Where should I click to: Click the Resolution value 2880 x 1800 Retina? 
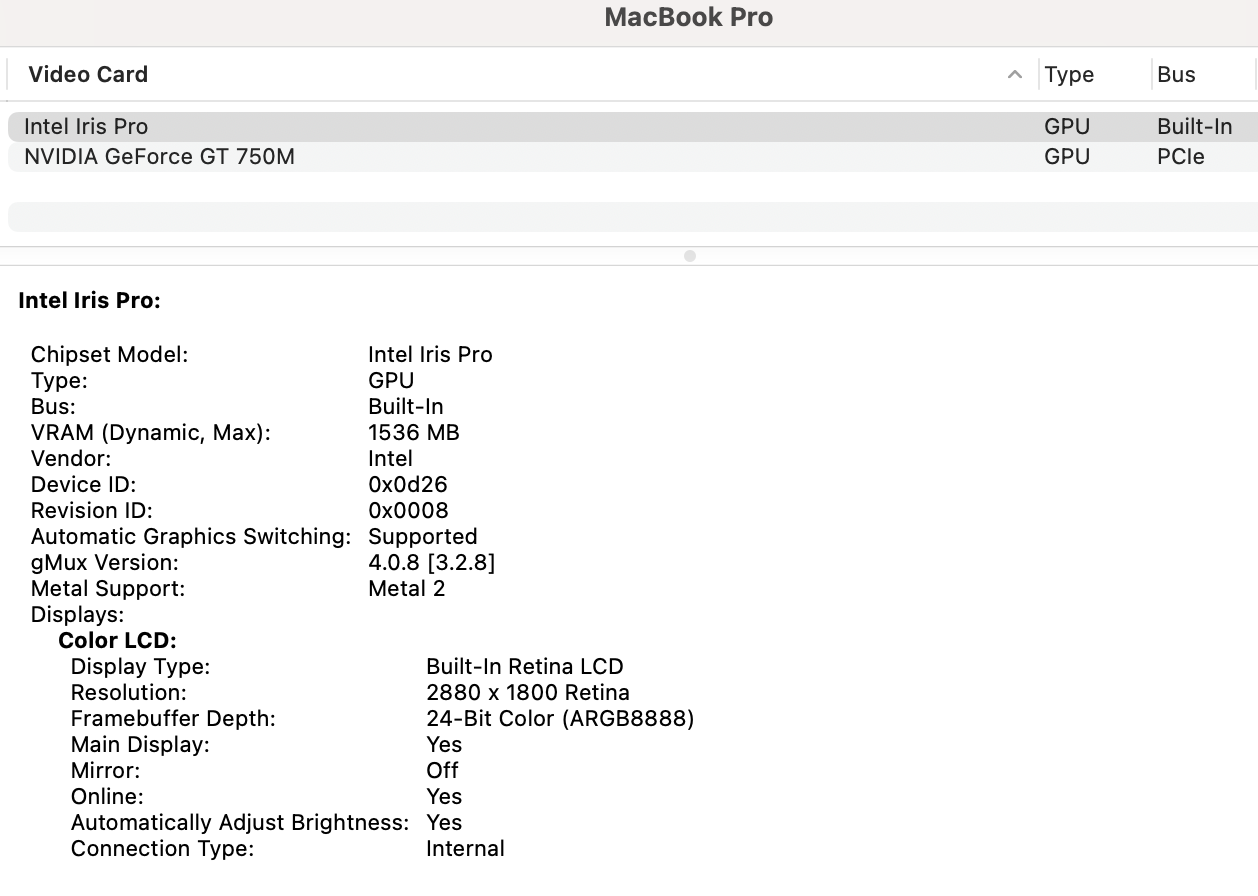[x=527, y=693]
